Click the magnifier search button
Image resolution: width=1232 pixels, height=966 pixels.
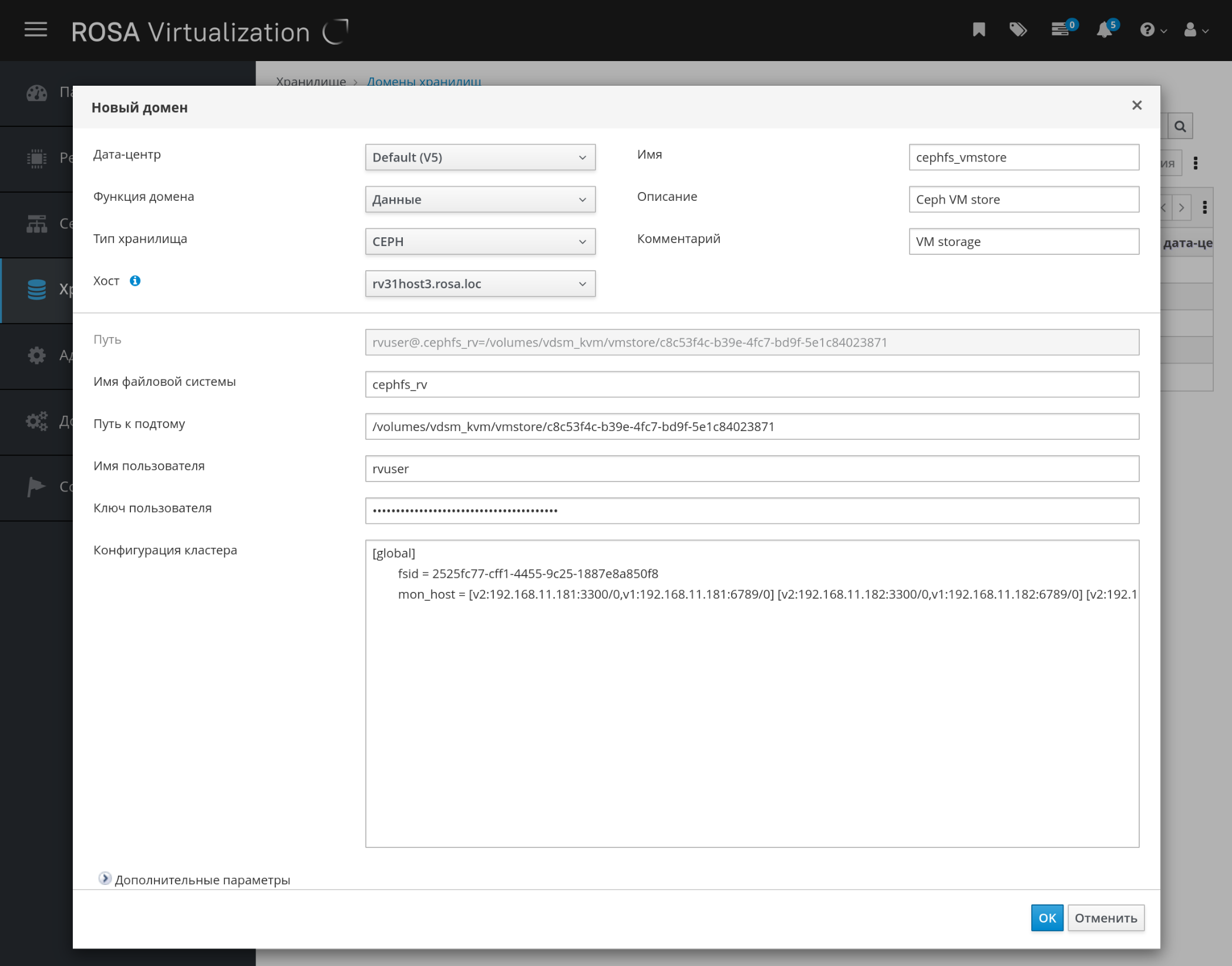click(1180, 126)
